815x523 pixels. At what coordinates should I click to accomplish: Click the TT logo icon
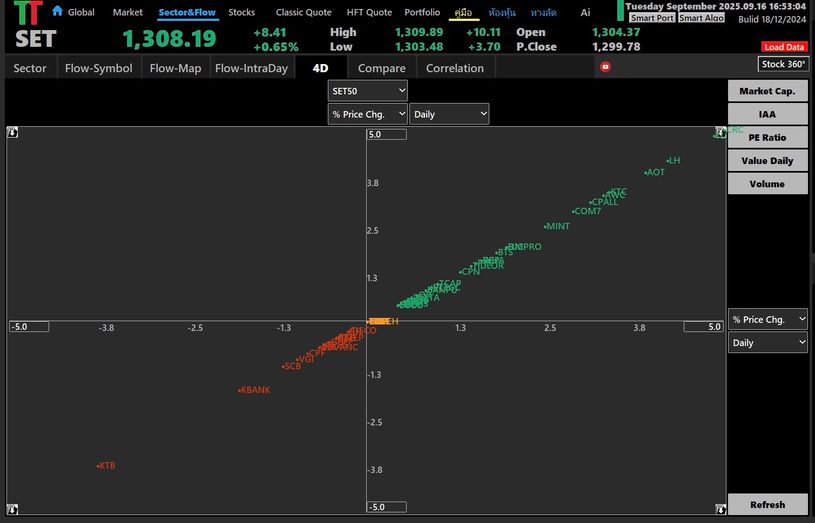coord(28,13)
